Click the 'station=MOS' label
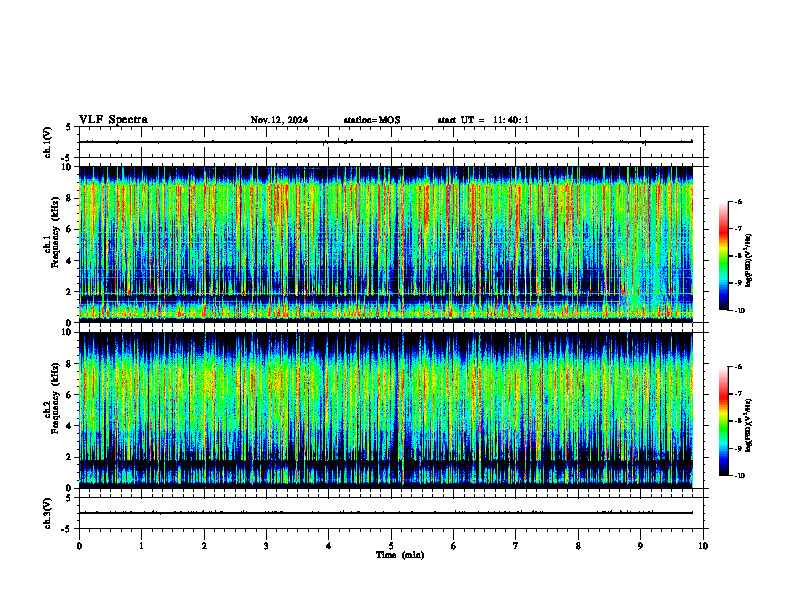Viewport: 792px width, 612px height. pyautogui.click(x=372, y=120)
